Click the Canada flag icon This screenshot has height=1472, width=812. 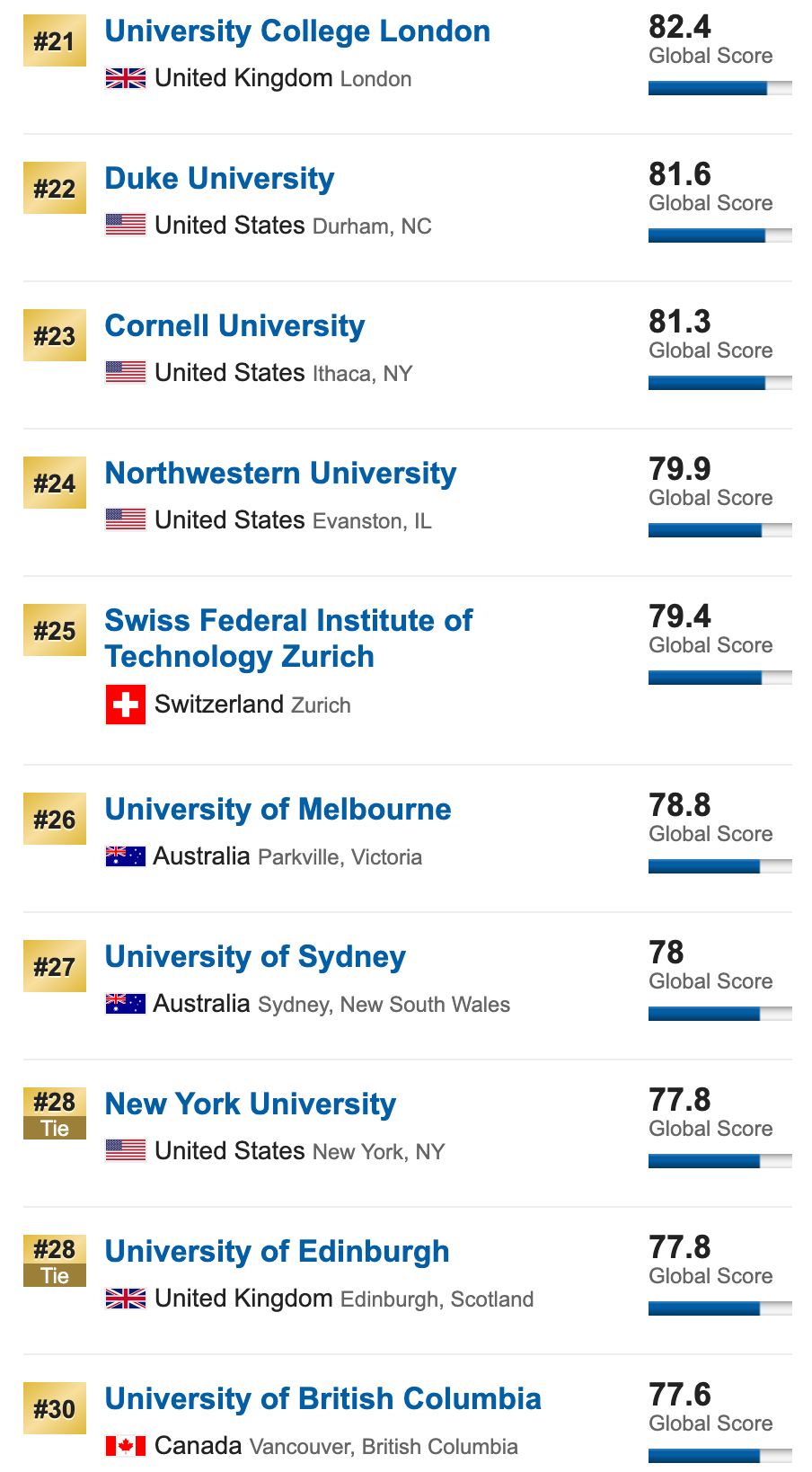pos(125,1446)
